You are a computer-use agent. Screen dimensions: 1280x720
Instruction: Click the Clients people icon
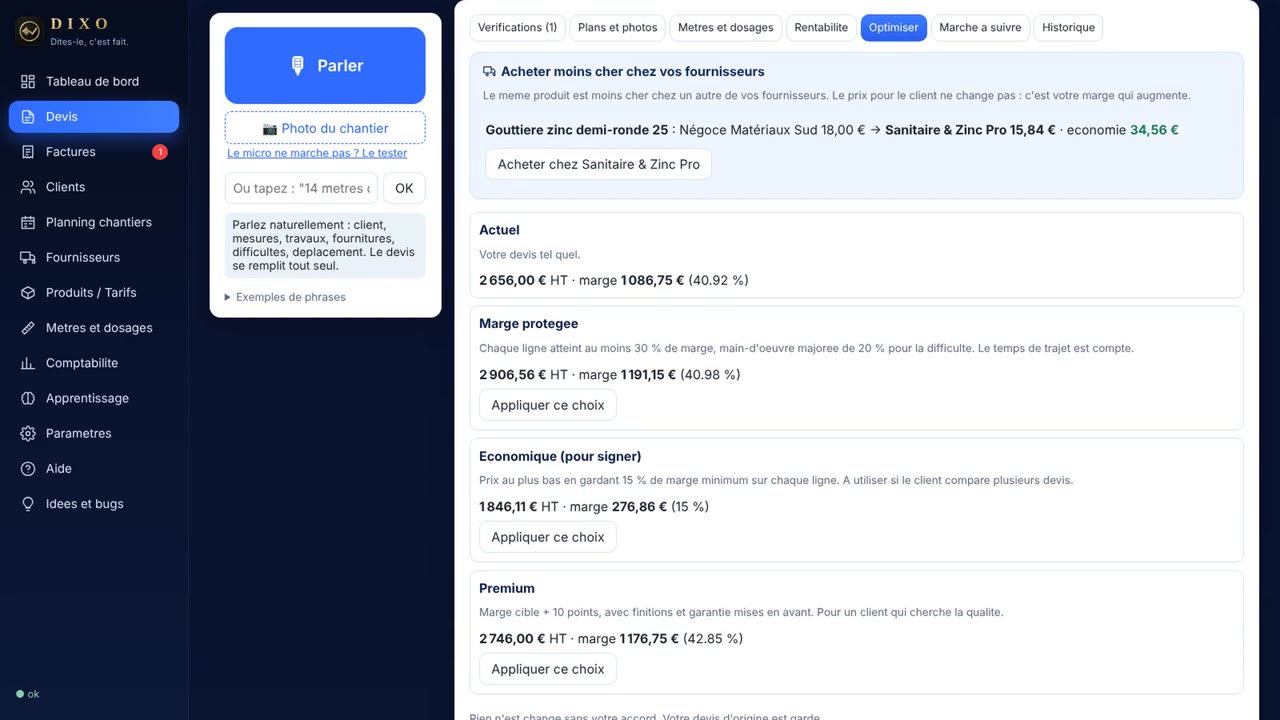point(28,187)
